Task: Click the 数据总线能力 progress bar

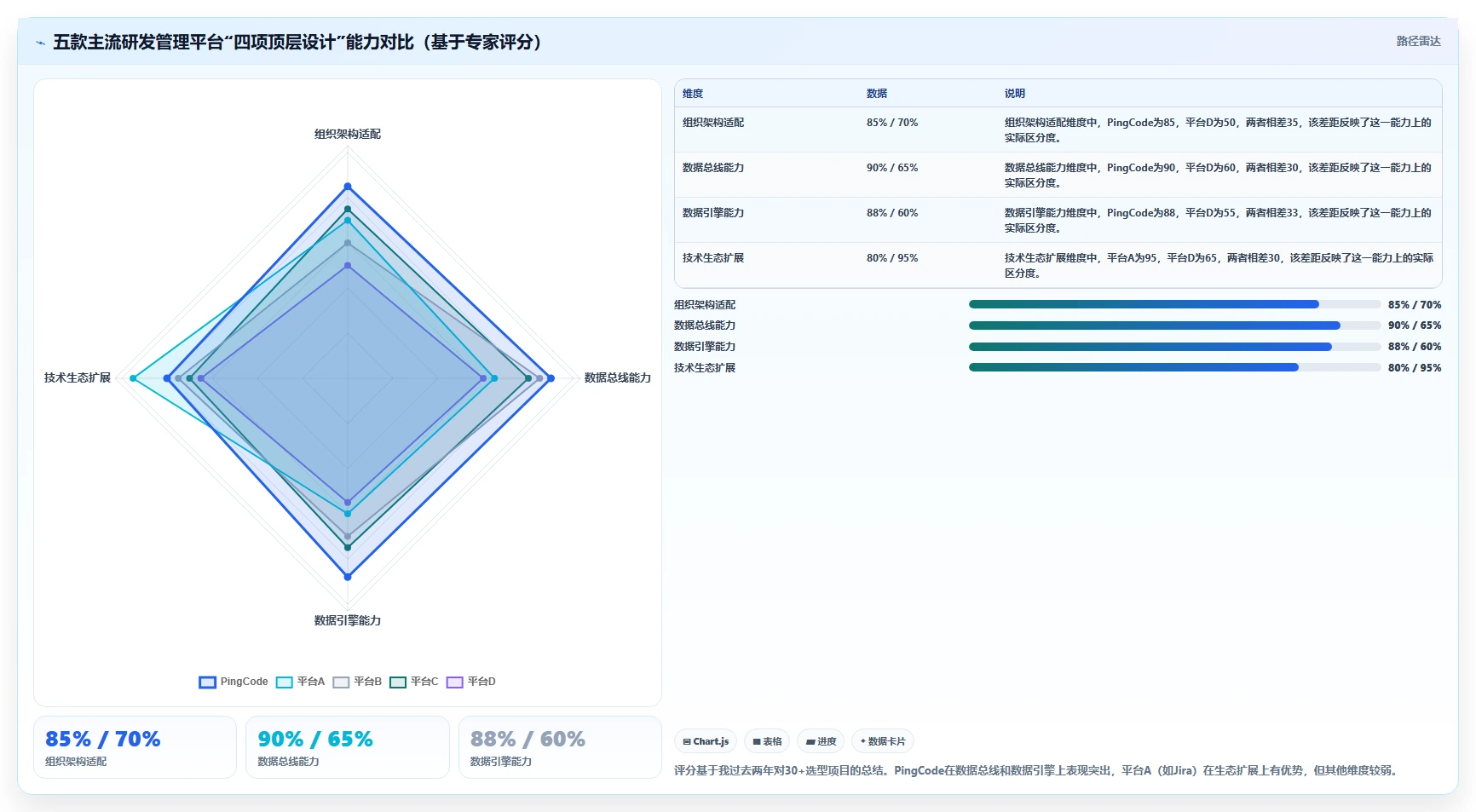Action: [1174, 325]
